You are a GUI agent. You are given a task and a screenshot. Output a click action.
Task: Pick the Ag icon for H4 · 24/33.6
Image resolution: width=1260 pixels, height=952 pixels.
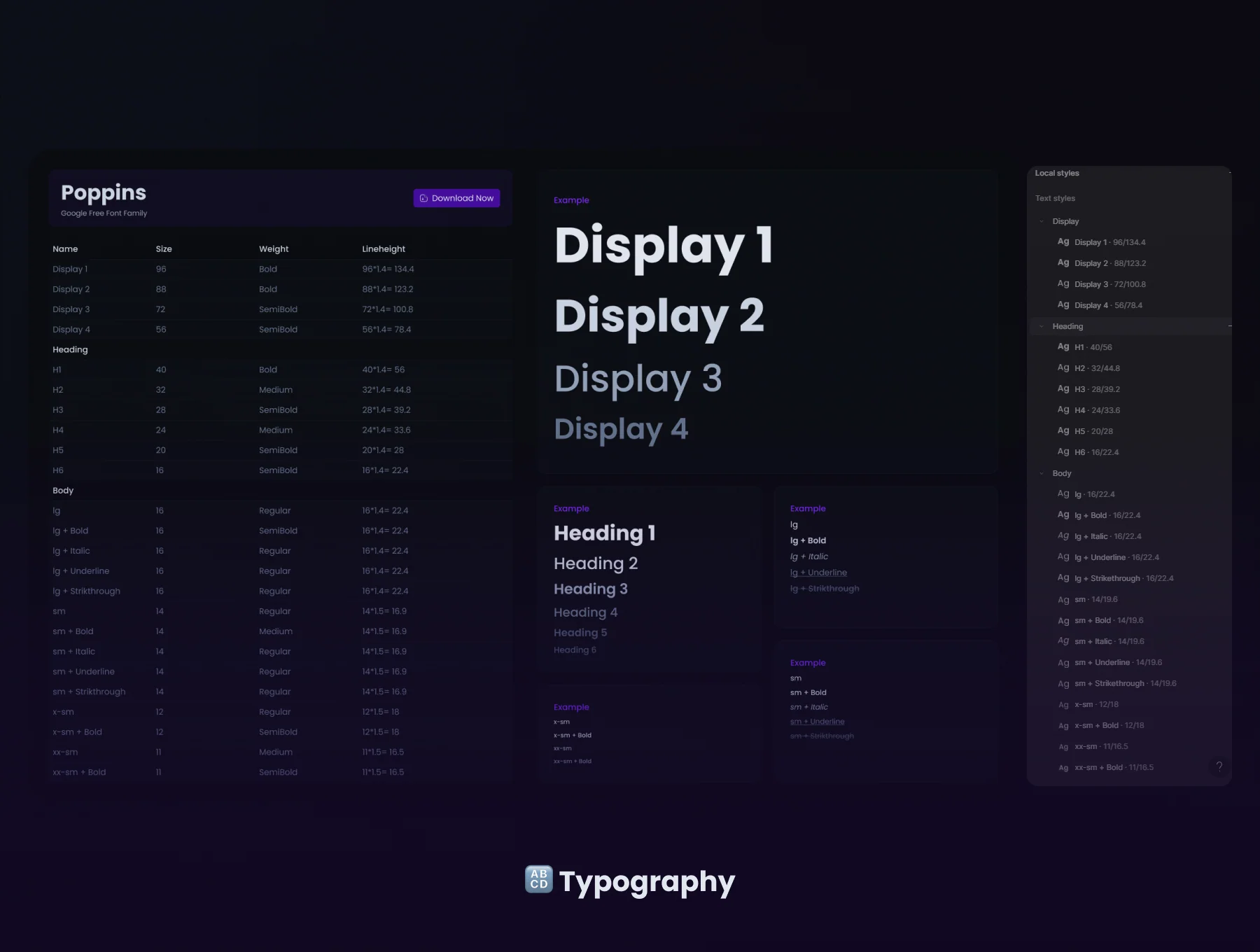(1063, 409)
